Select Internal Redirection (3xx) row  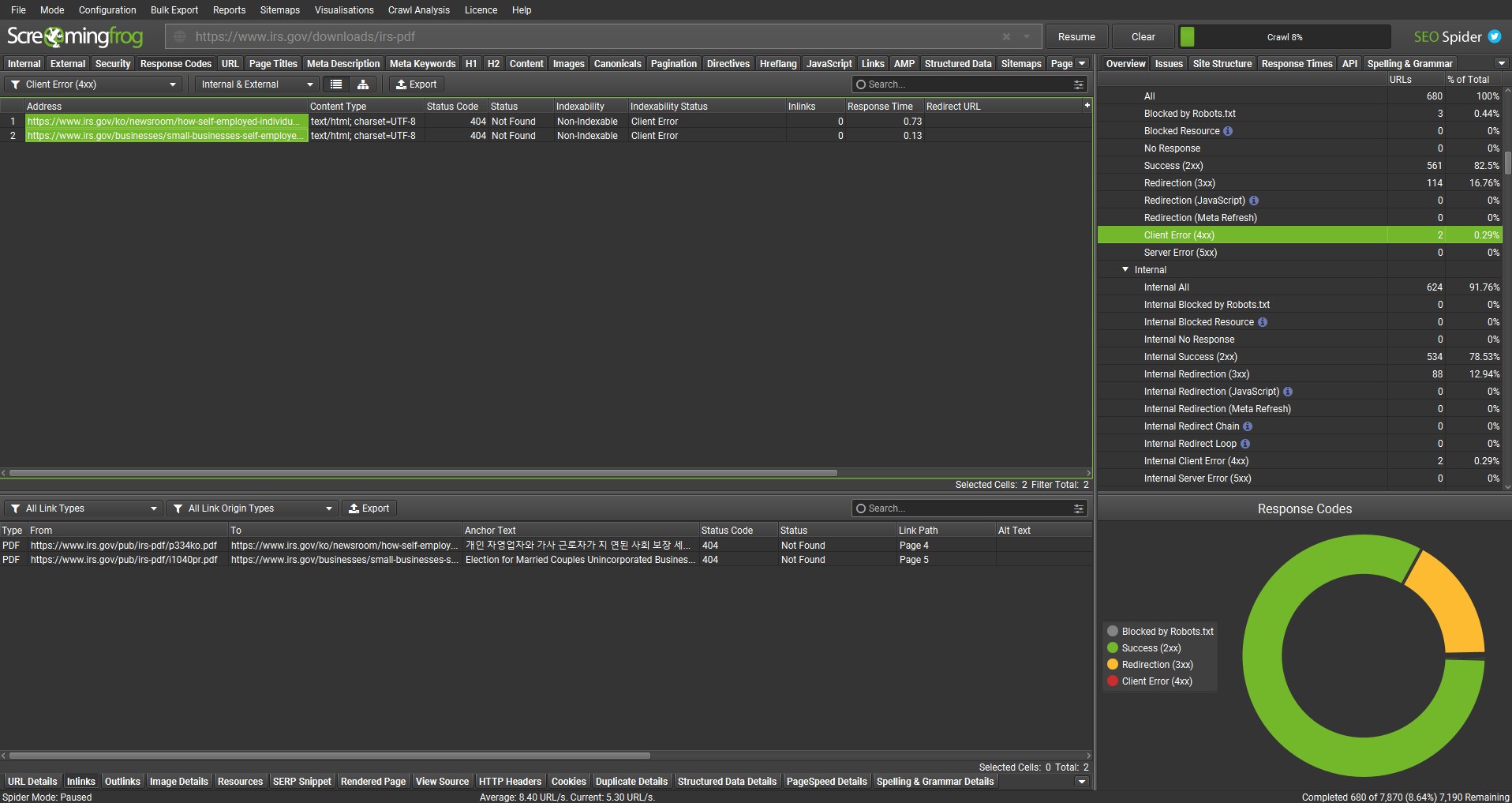[x=1300, y=374]
